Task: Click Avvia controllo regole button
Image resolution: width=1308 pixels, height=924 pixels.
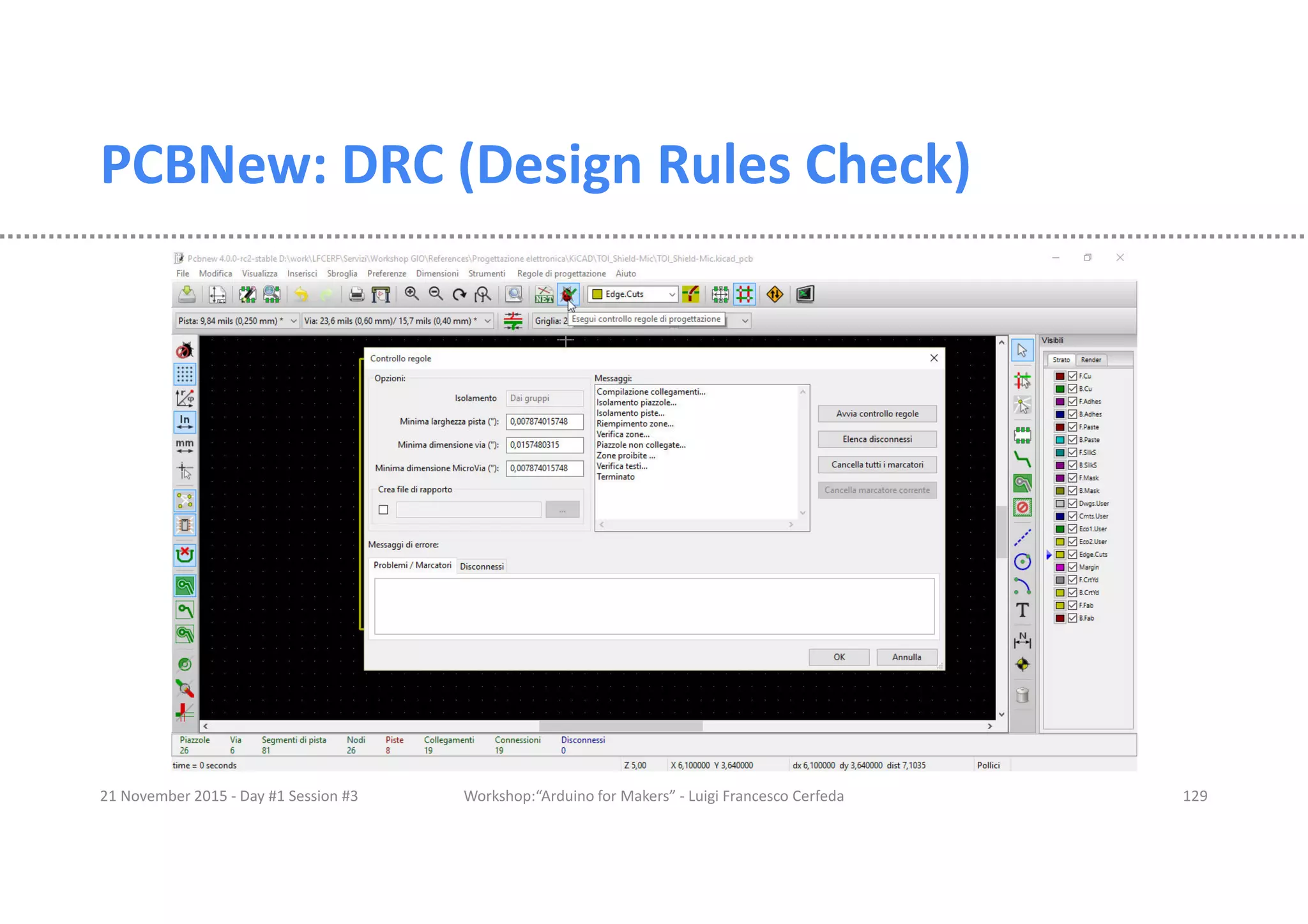Action: coord(877,414)
